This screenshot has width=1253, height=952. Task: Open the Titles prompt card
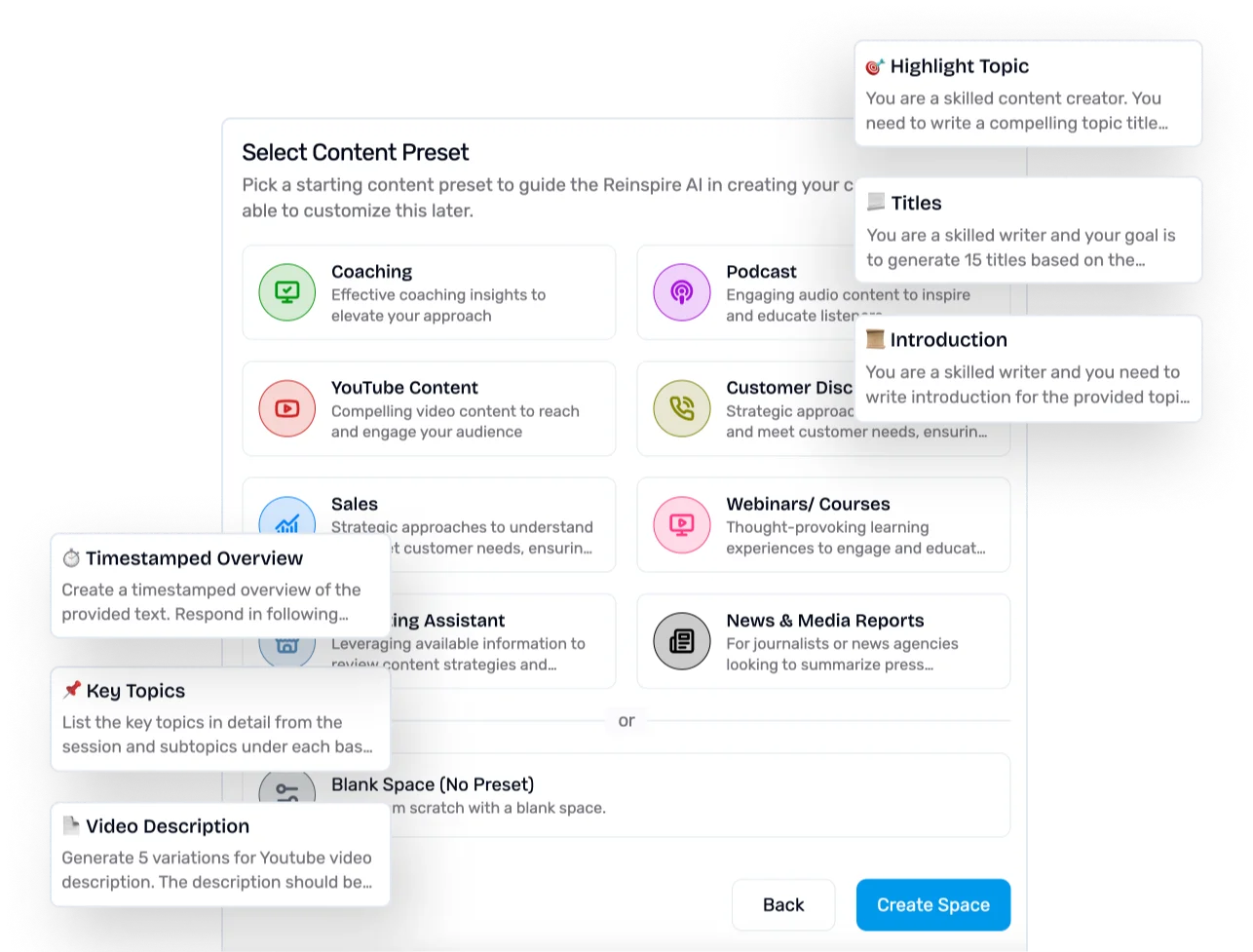coord(1028,230)
